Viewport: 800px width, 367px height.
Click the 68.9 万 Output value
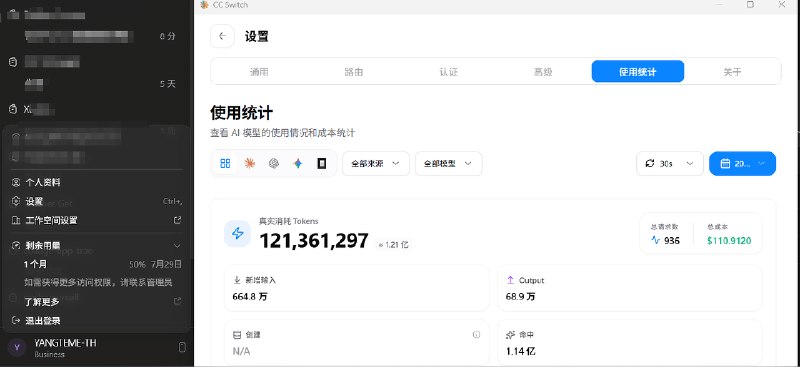tap(520, 296)
